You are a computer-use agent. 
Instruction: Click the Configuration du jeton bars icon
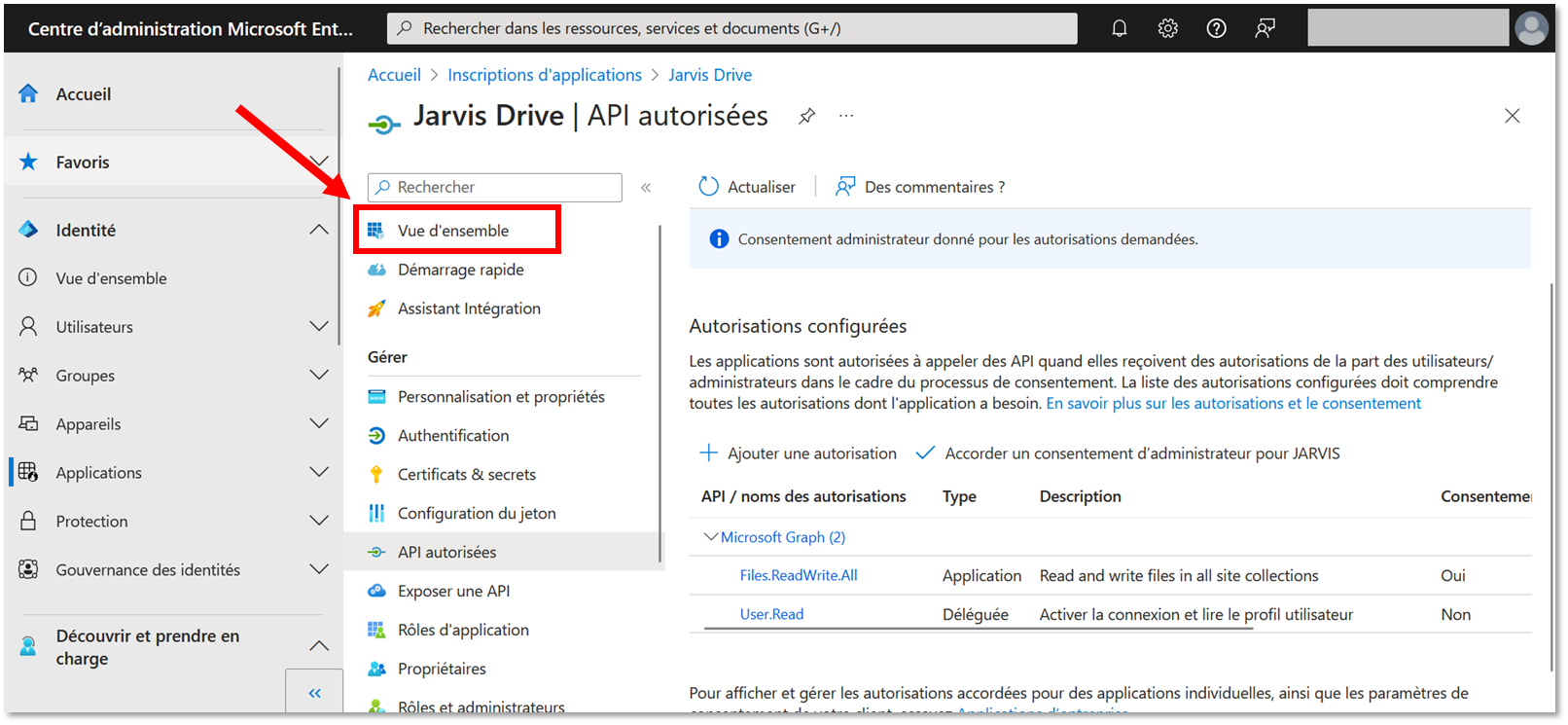point(376,513)
